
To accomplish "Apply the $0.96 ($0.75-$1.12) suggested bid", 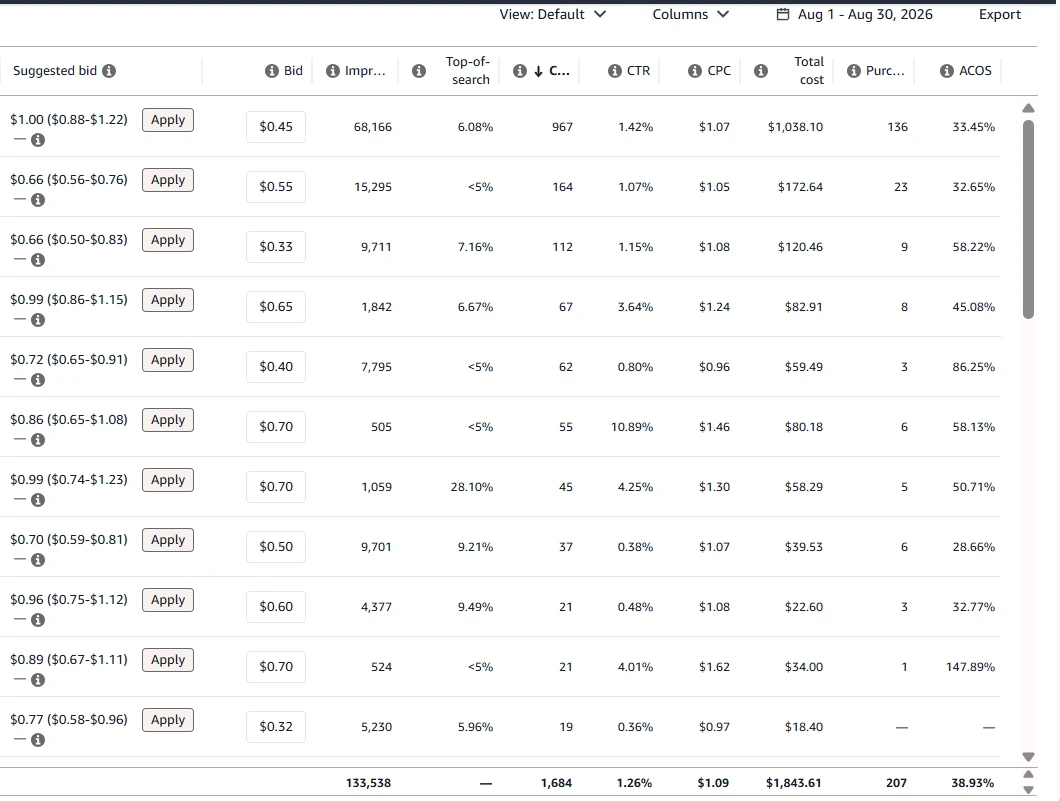I will tap(168, 600).
